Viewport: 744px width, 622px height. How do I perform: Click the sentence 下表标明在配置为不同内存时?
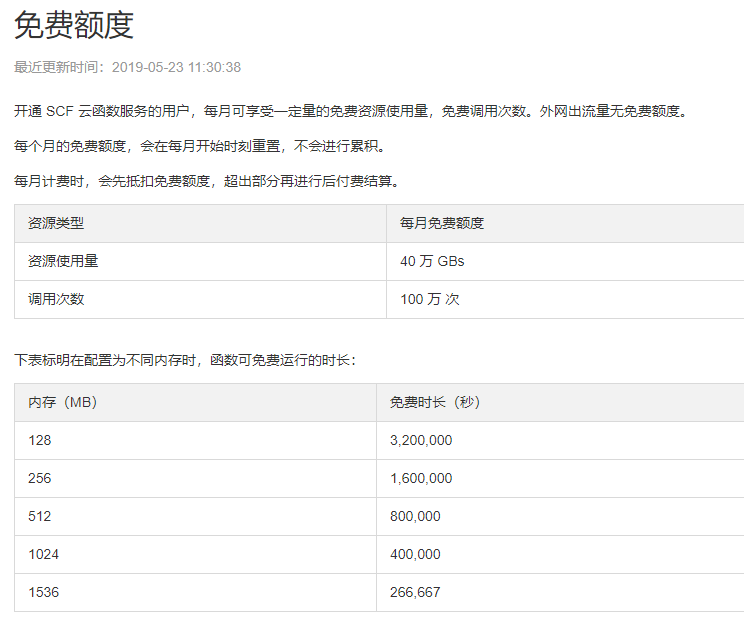185,360
